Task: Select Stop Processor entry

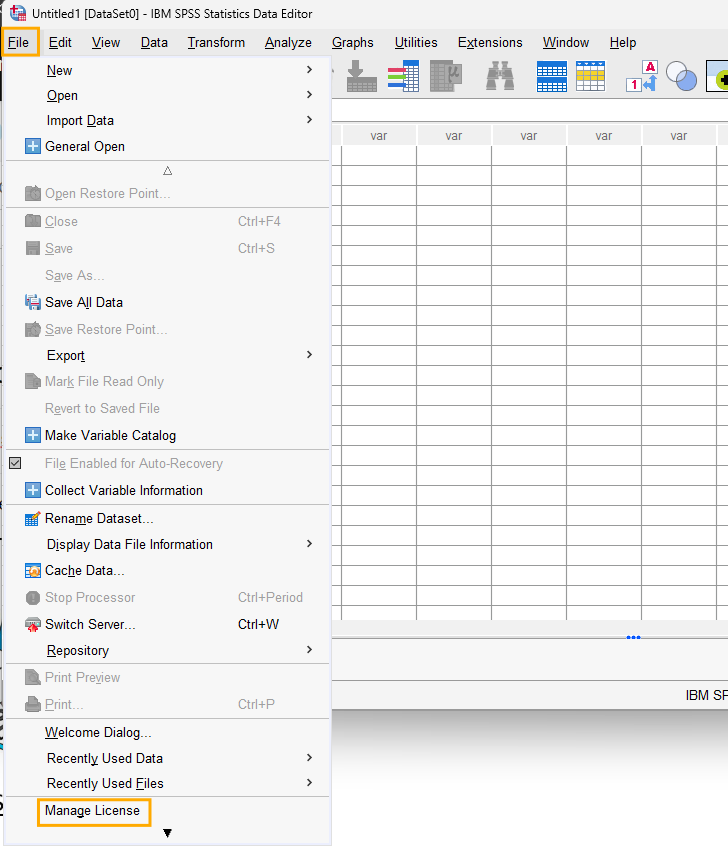Action: click(168, 597)
